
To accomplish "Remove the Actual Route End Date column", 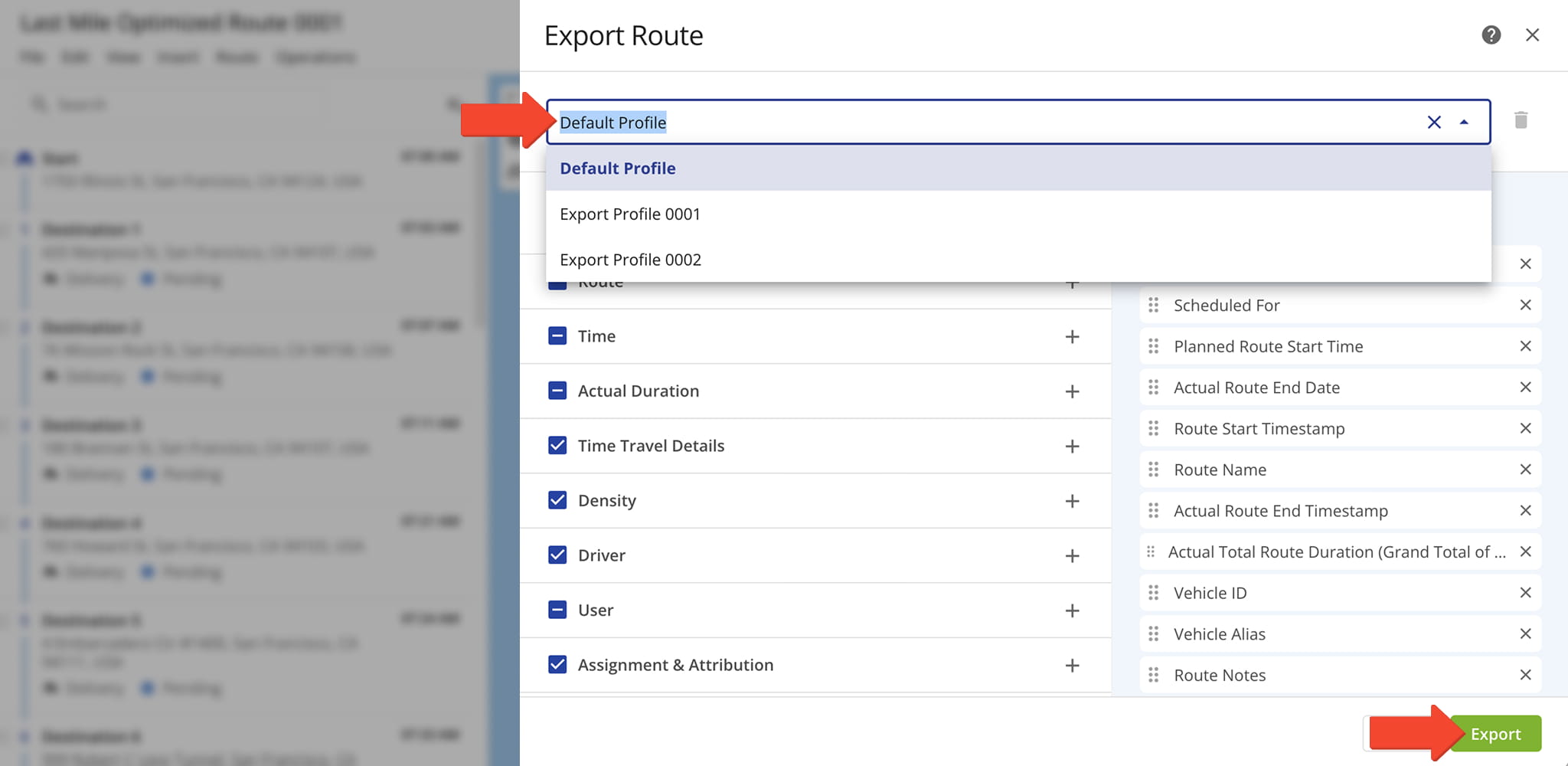I will pos(1525,388).
